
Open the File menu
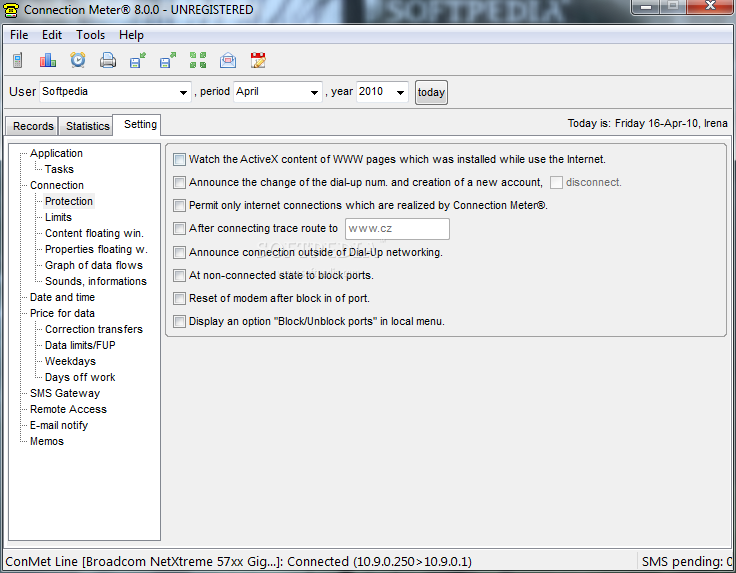pos(19,35)
